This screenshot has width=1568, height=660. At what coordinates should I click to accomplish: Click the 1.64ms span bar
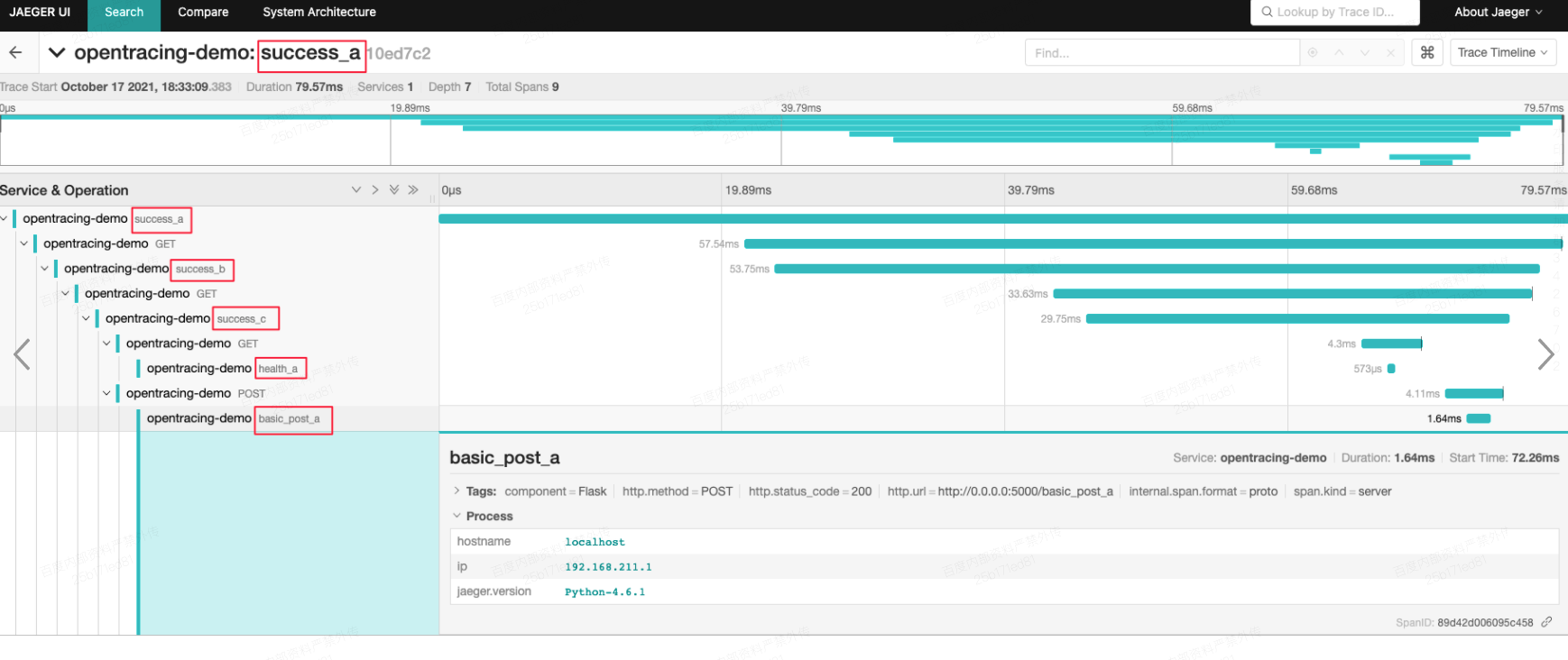[x=1479, y=418]
